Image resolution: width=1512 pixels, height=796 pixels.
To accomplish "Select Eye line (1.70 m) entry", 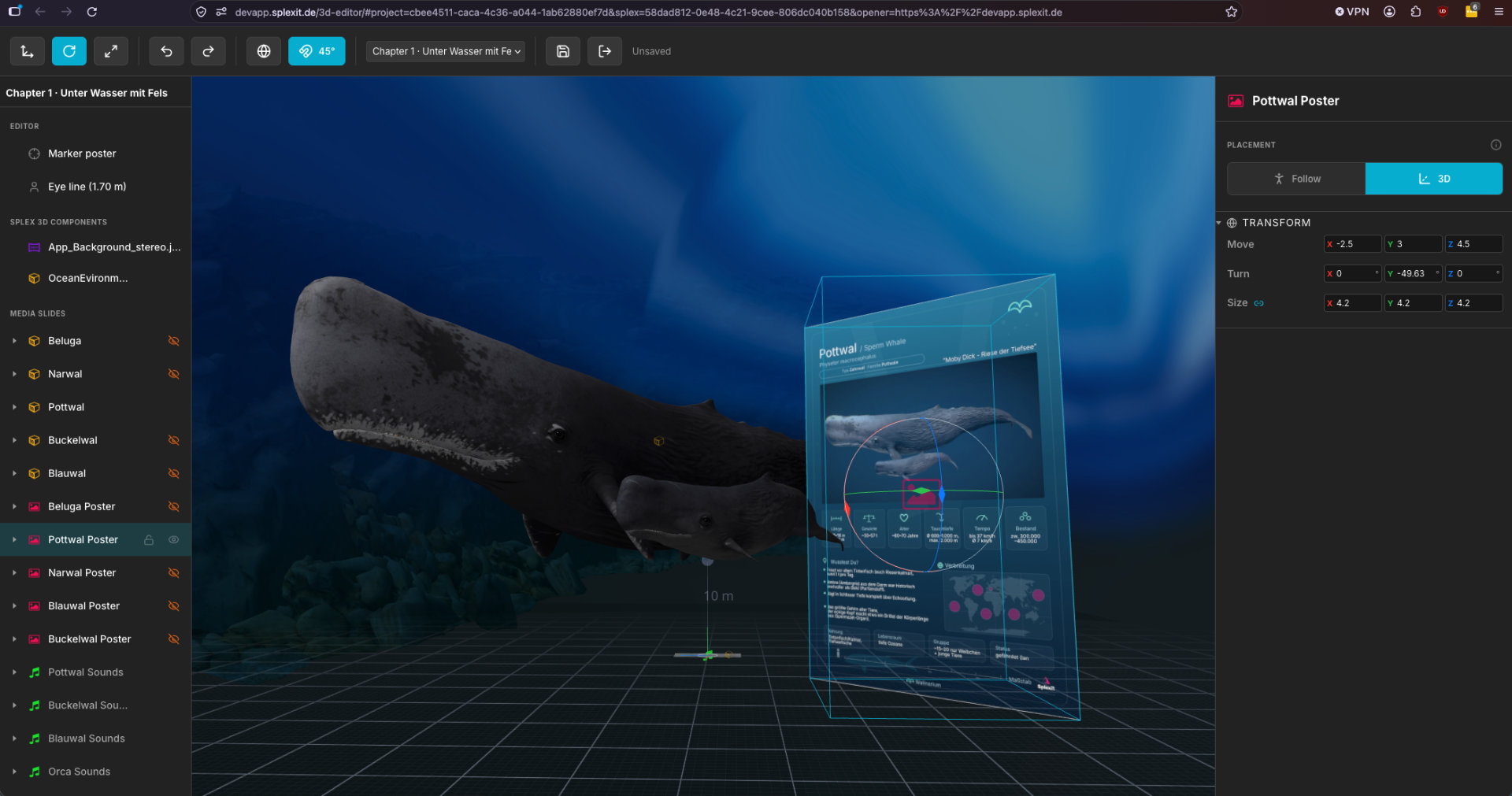I will (x=95, y=187).
